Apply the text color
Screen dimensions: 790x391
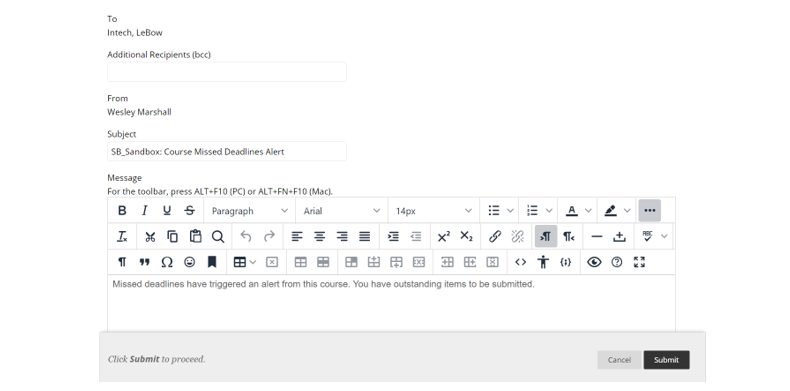pyautogui.click(x=571, y=211)
